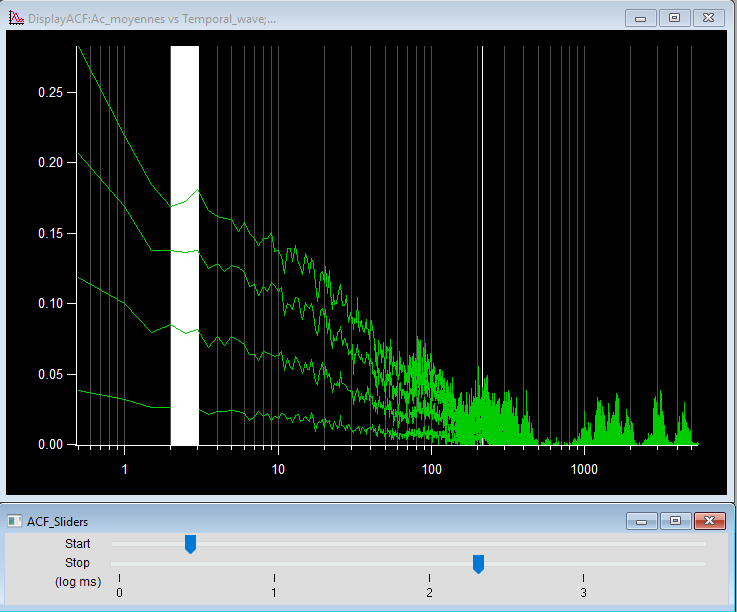
Task: Click the 0.20 y-axis label
Action: pos(50,162)
